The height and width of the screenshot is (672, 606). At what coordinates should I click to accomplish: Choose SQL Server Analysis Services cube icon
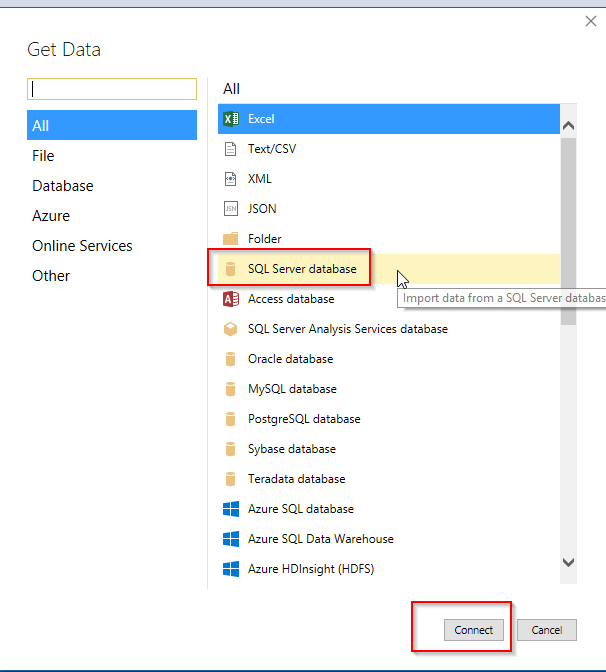pos(231,329)
